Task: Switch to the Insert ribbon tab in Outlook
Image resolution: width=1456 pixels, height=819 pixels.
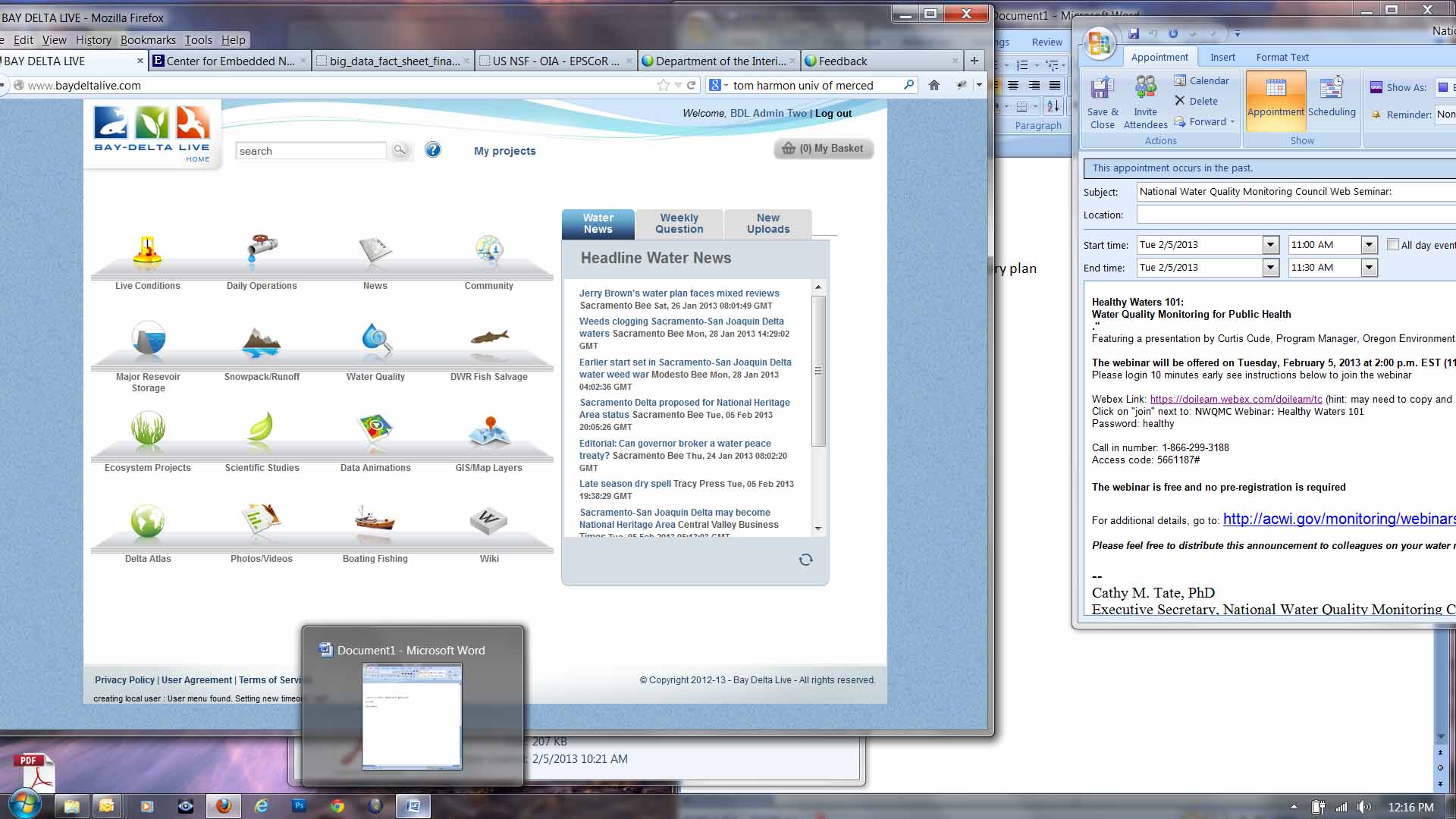Action: 1222,57
